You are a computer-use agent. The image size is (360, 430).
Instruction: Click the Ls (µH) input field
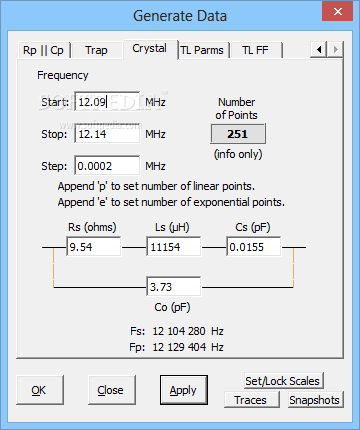tap(174, 247)
